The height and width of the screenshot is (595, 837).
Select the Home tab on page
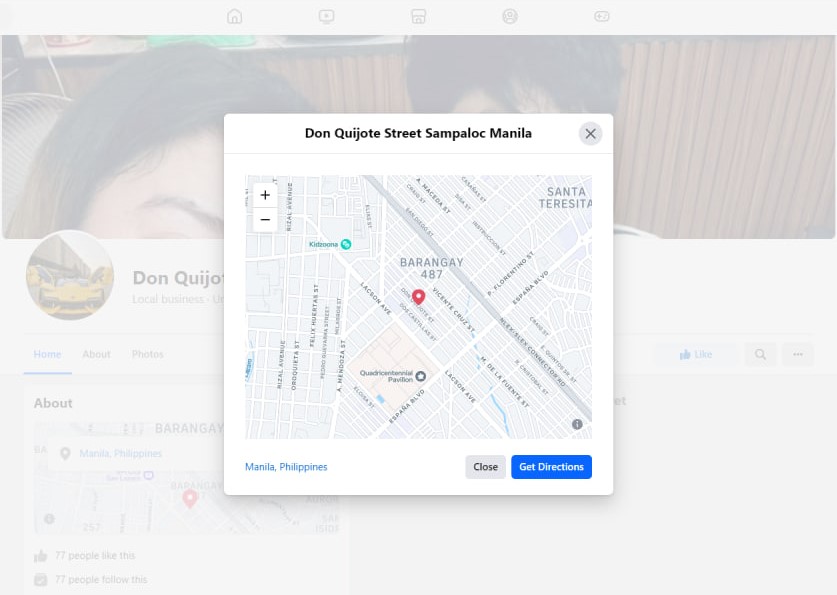(x=47, y=354)
